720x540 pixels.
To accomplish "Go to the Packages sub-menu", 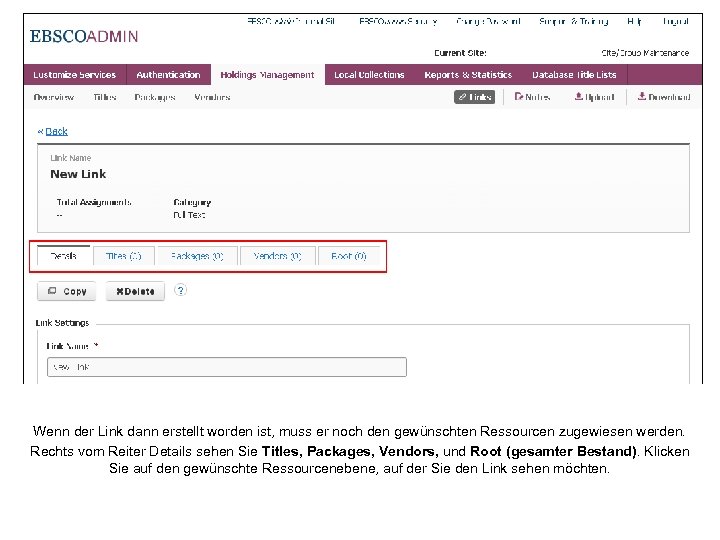I will (155, 97).
